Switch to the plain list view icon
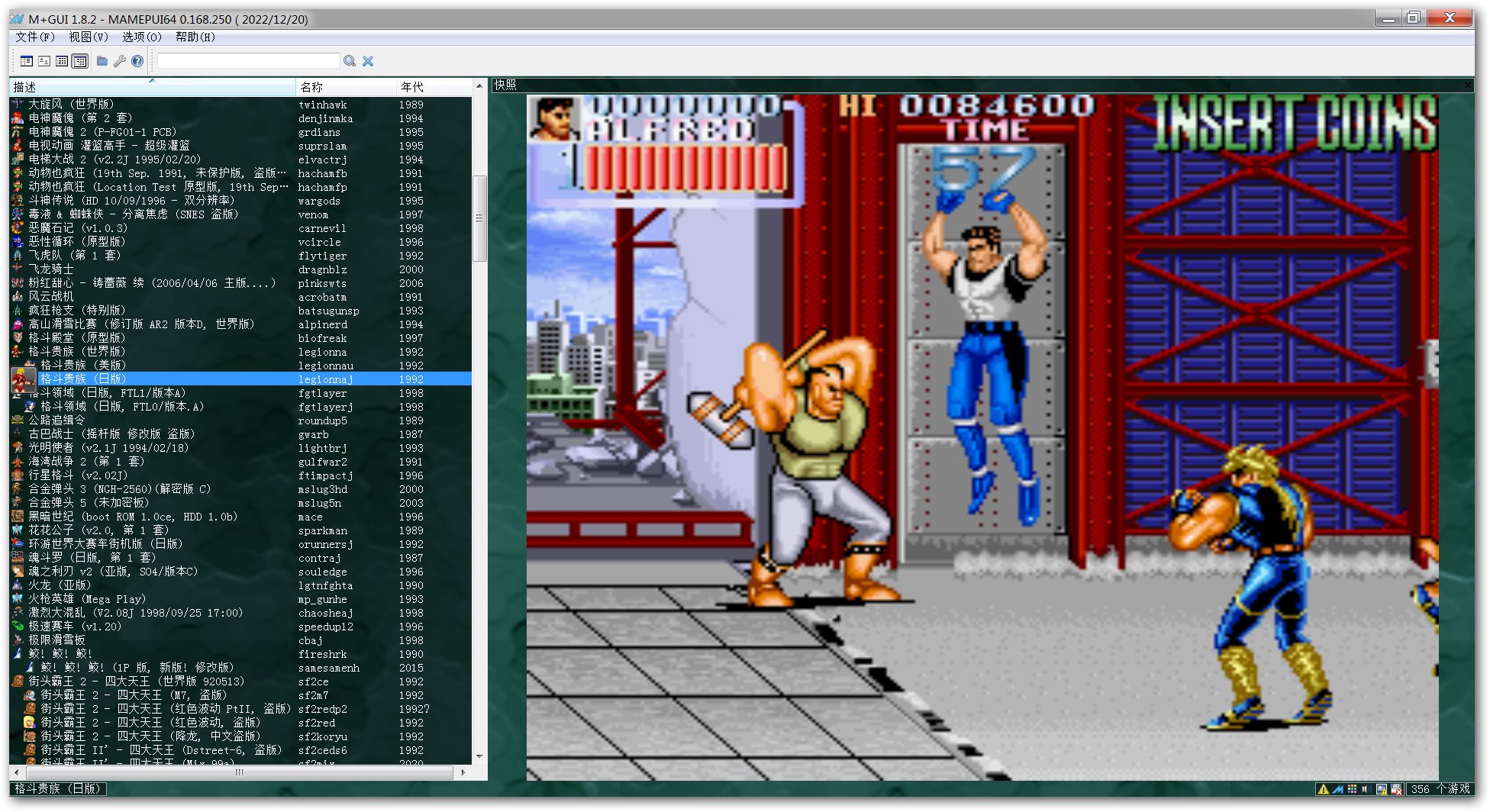This screenshot has height=812, width=1490. 62,61
